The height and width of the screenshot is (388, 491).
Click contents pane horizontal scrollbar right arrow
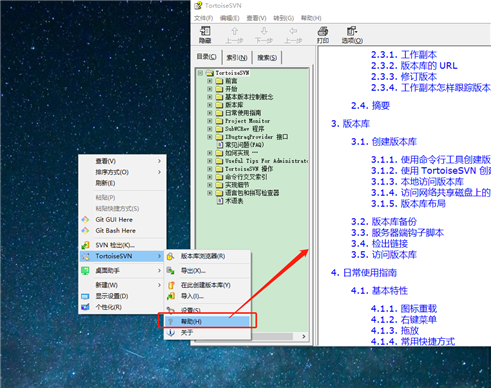[x=304, y=336]
